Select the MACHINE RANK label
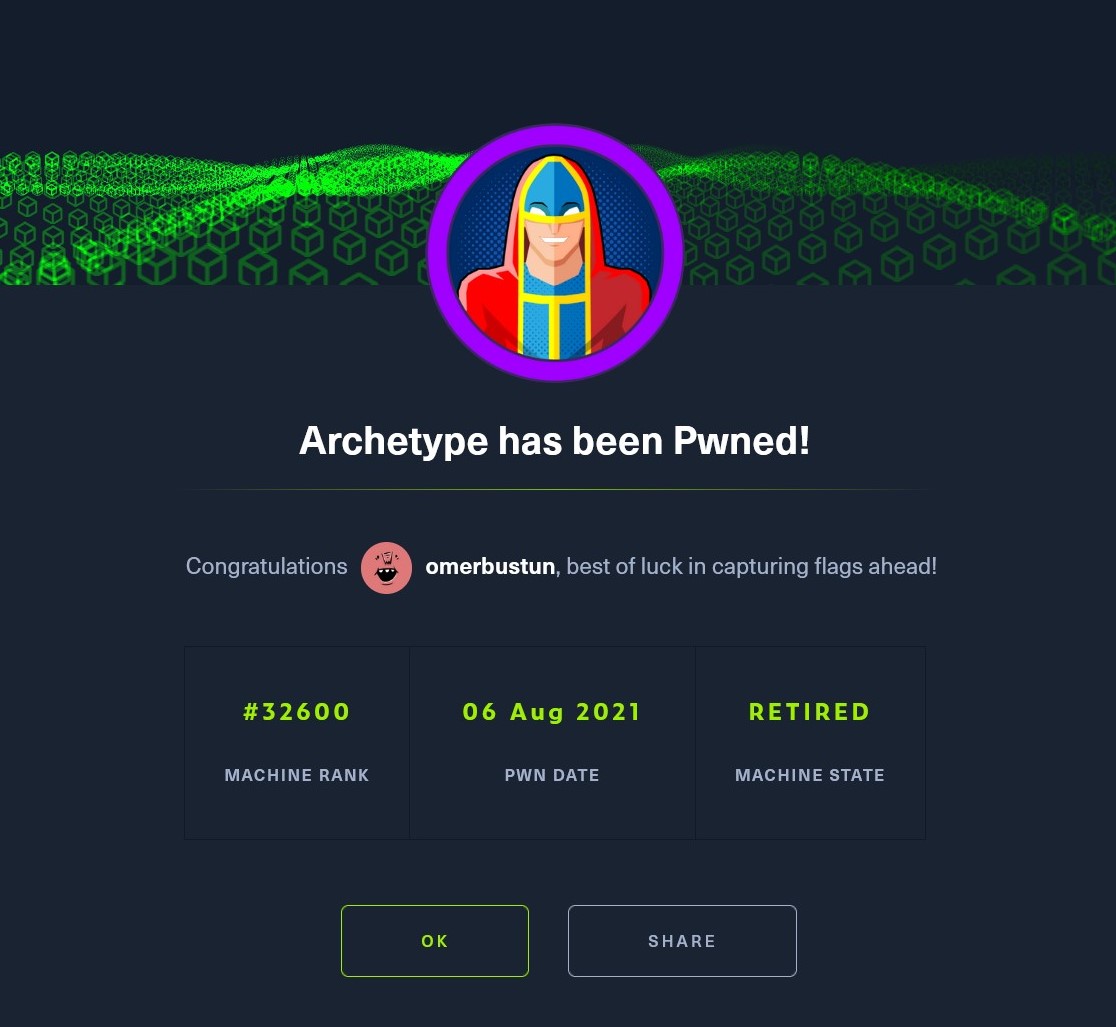The width and height of the screenshot is (1116, 1027). 297,775
